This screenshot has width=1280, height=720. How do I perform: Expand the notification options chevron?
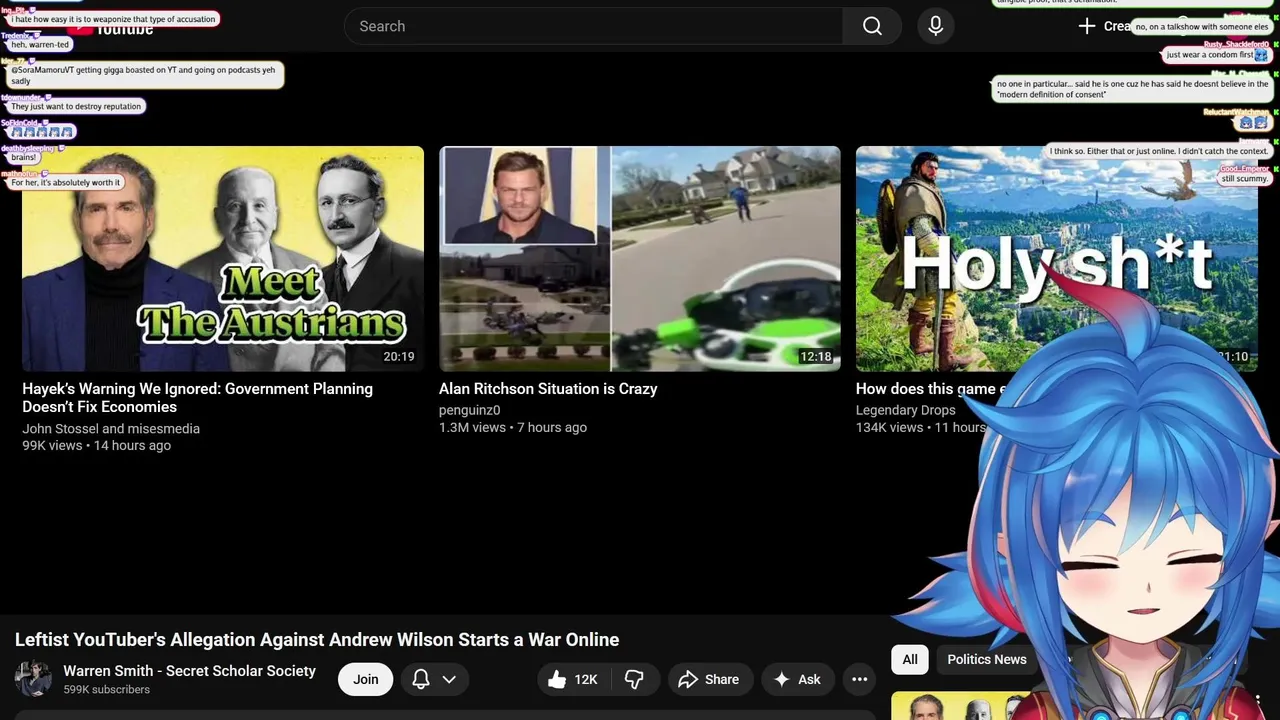tap(449, 679)
